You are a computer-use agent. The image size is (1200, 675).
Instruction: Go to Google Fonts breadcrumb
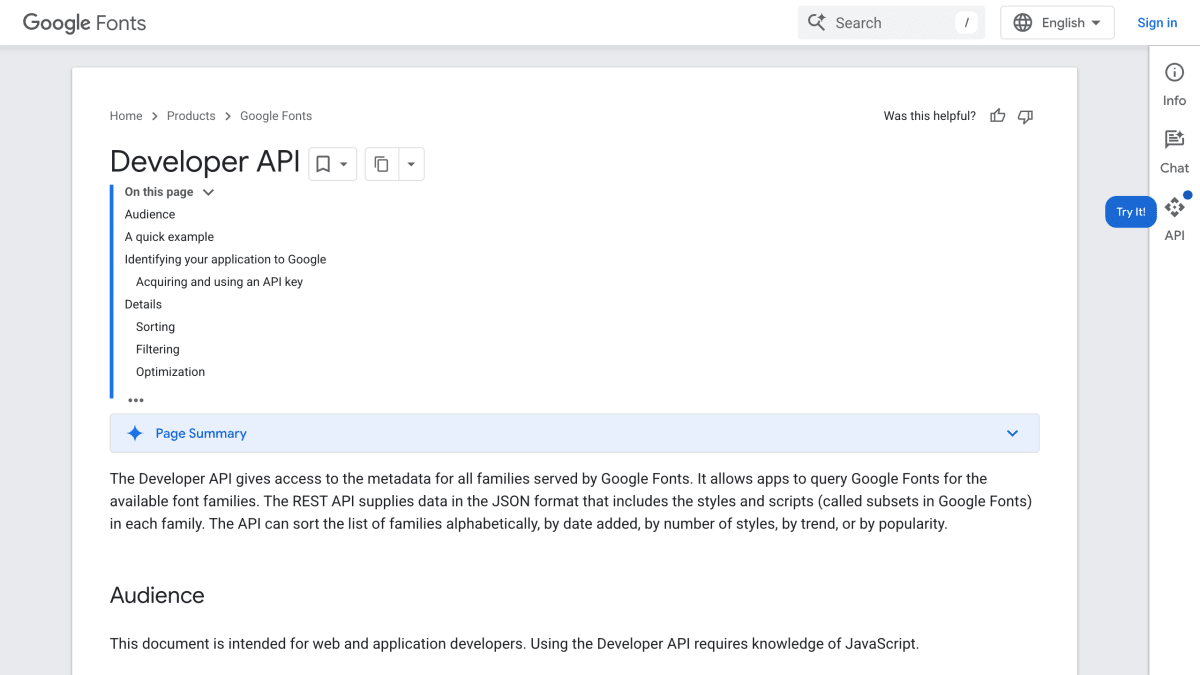(x=276, y=116)
